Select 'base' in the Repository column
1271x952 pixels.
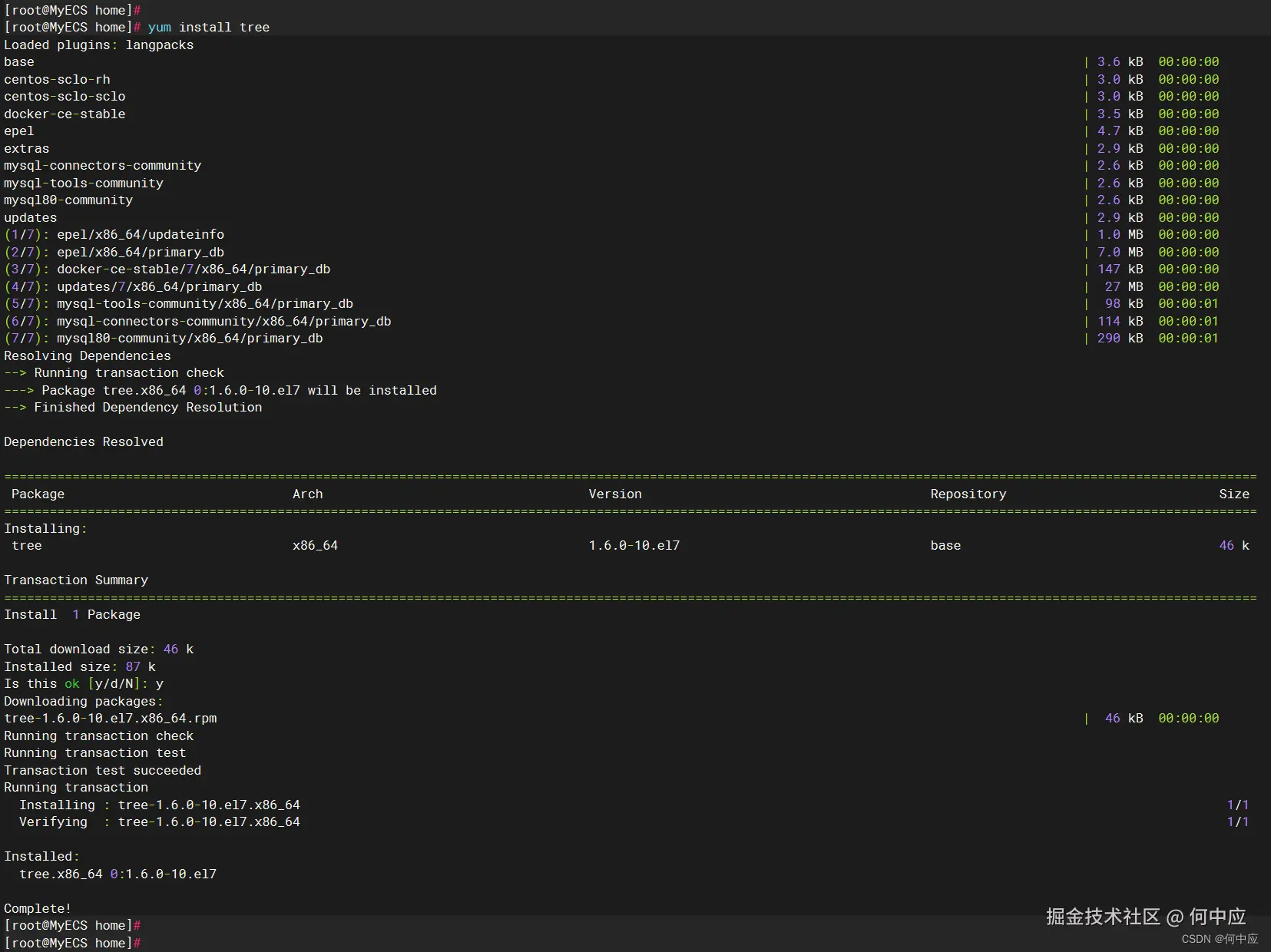click(x=946, y=546)
